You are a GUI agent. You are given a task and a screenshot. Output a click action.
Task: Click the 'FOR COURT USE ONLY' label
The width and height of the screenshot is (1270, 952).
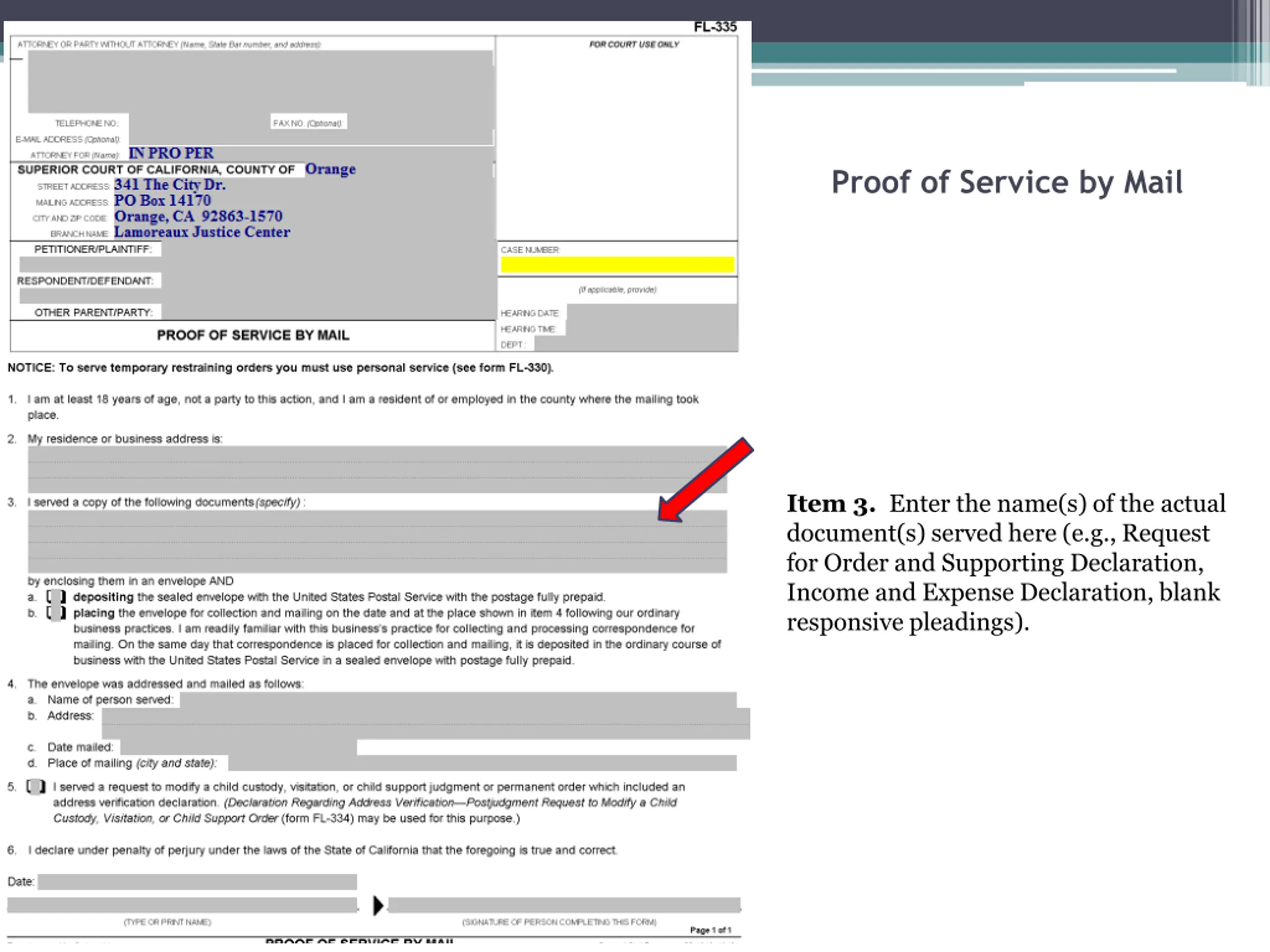634,44
